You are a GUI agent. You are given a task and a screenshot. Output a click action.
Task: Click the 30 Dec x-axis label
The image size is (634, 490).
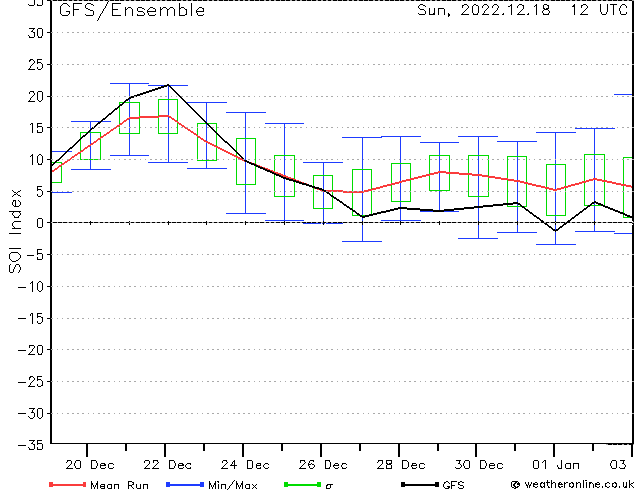(479, 465)
